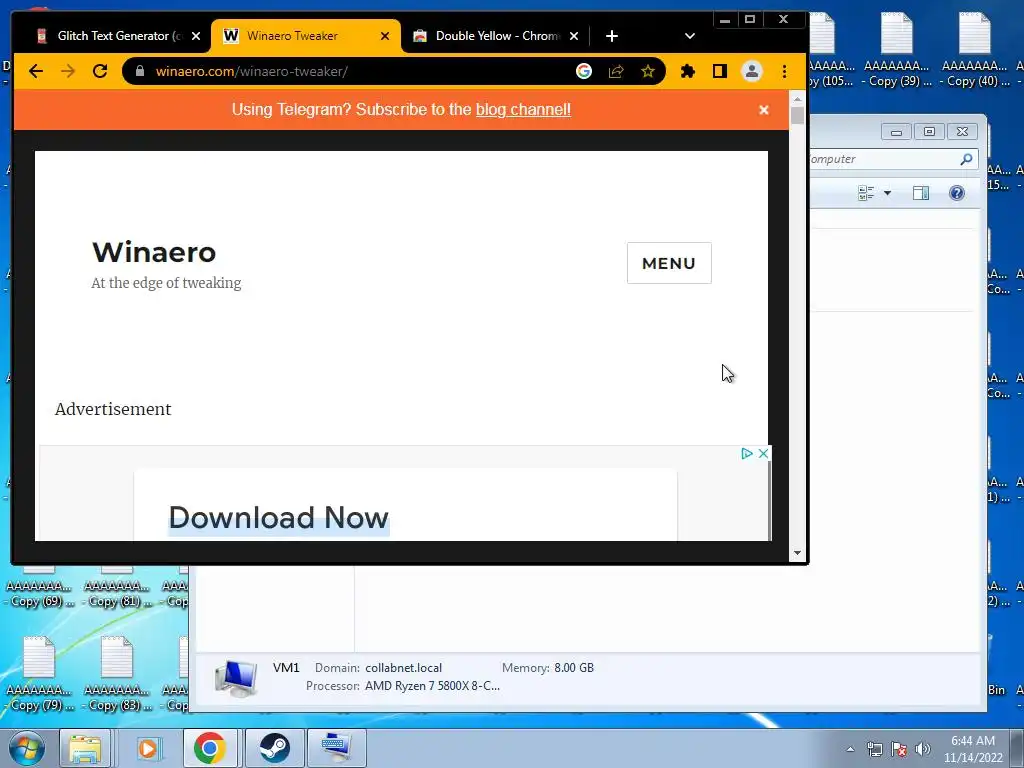Toggle Chrome side panel icon
Viewport: 1024px width, 768px height.
coord(720,71)
